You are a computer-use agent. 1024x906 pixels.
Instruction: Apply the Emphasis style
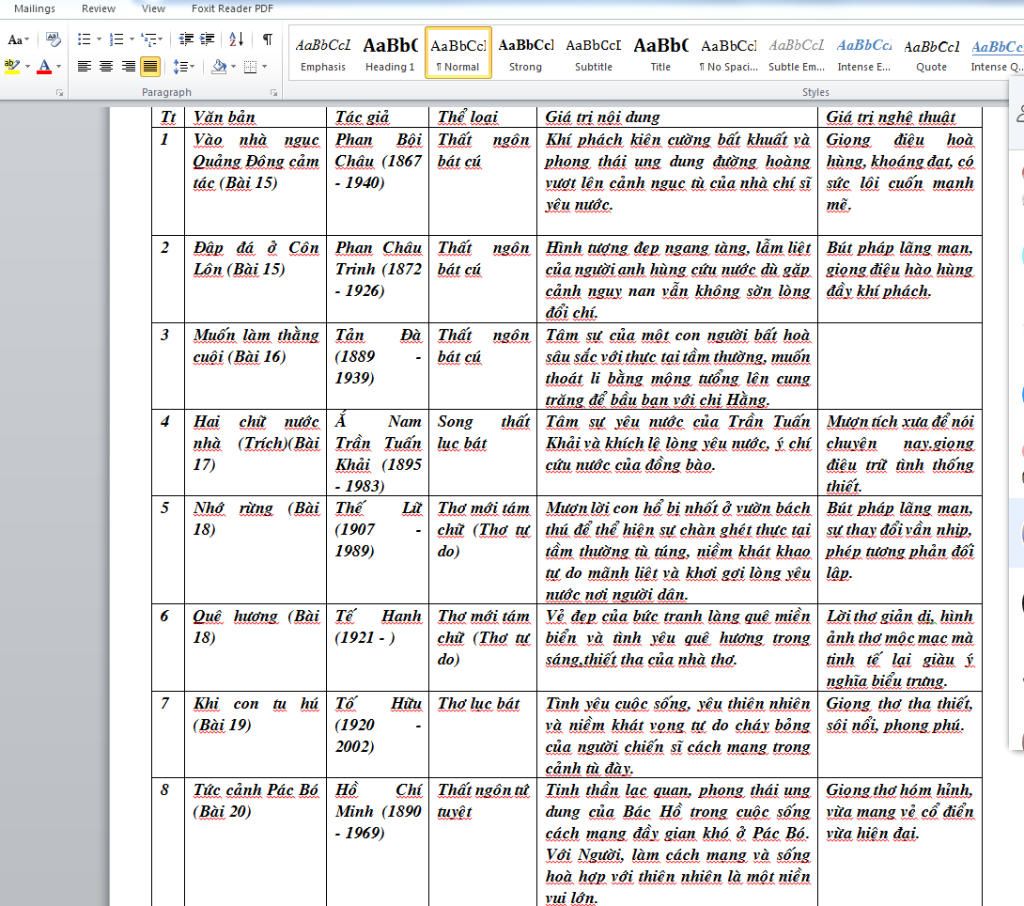coord(323,54)
